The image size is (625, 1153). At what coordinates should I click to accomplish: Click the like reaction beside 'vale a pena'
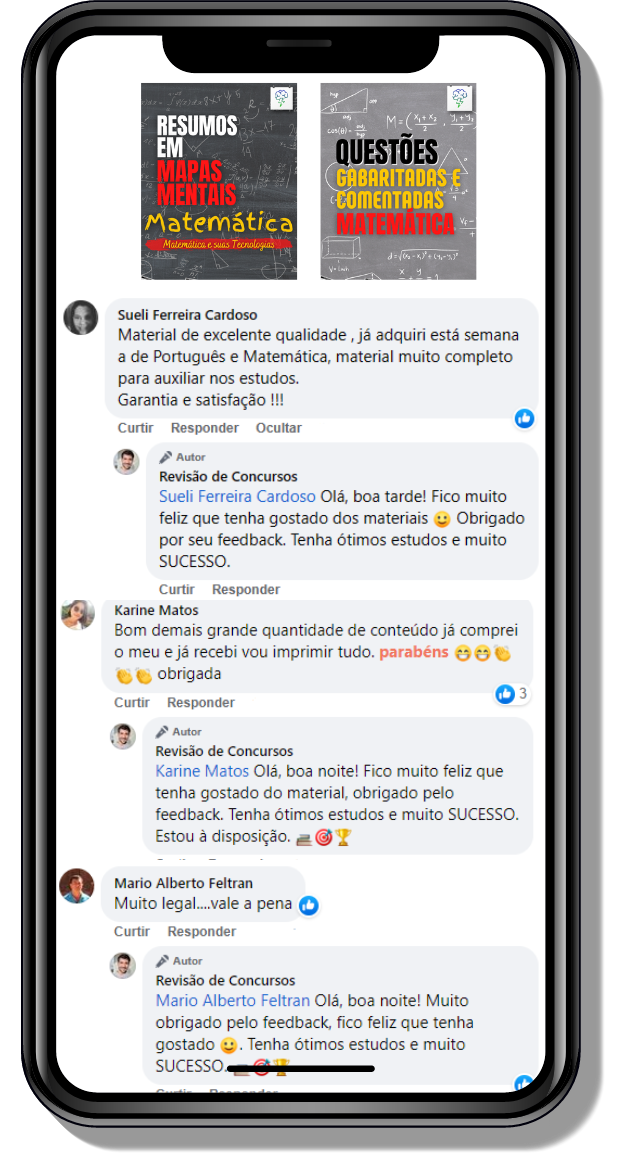pos(309,905)
